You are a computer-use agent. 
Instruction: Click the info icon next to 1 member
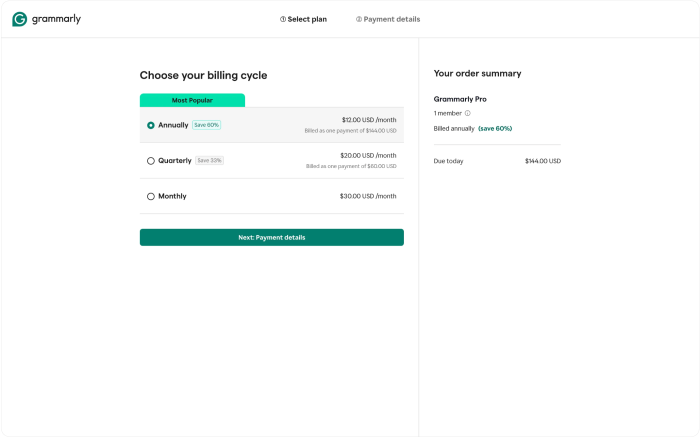[x=467, y=113]
